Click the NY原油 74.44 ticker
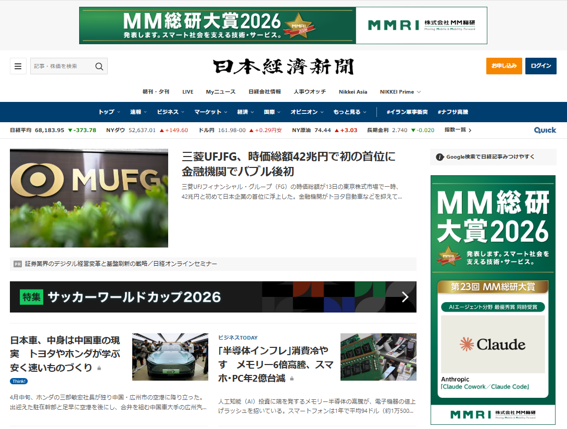The height and width of the screenshot is (429, 567). [324, 130]
